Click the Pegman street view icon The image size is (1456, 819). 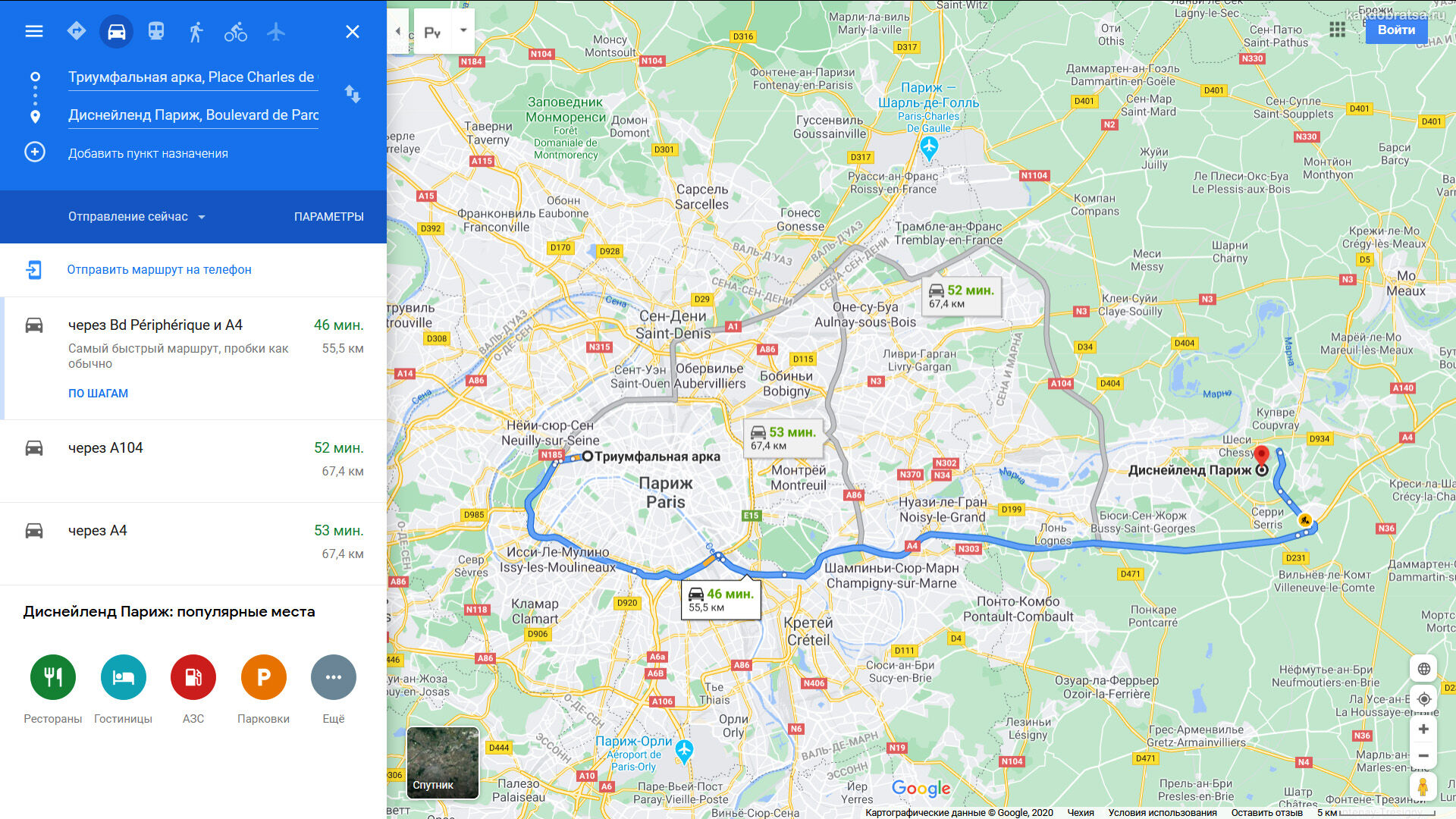(x=1423, y=787)
